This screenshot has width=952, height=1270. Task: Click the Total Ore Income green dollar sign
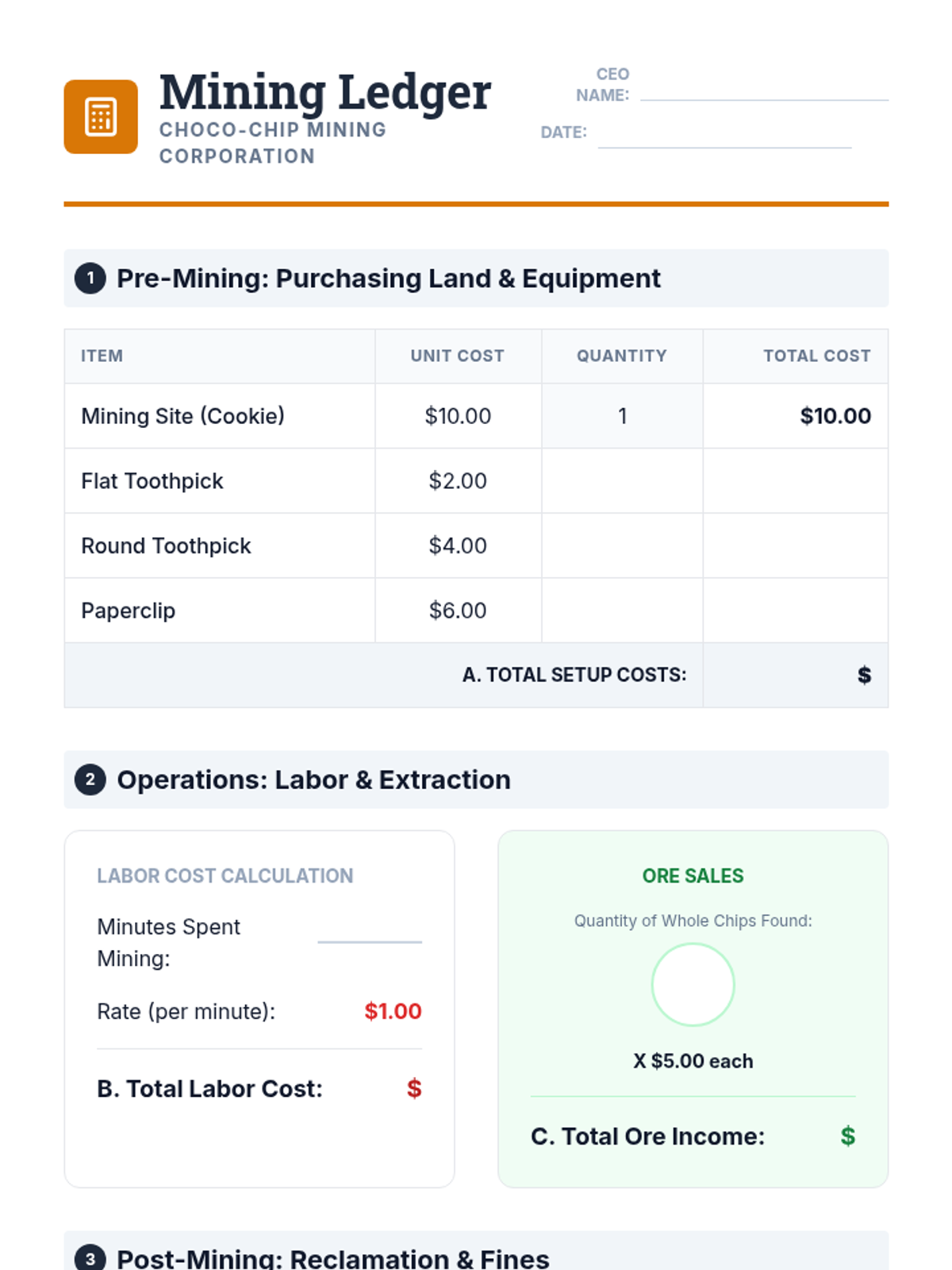click(847, 1136)
